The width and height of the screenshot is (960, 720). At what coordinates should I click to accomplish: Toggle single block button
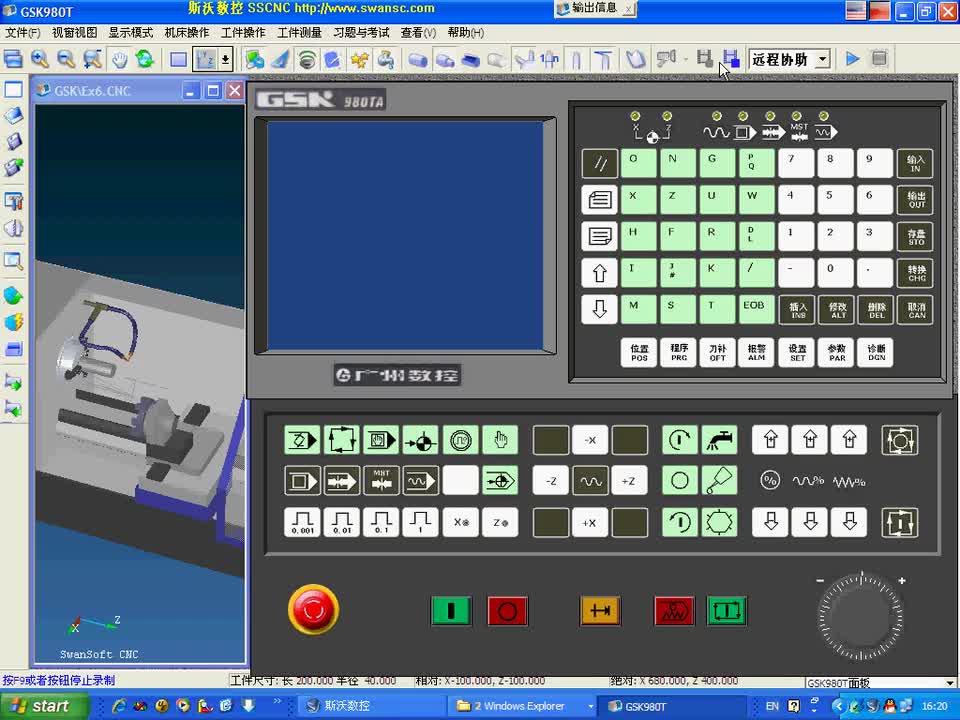(302, 481)
